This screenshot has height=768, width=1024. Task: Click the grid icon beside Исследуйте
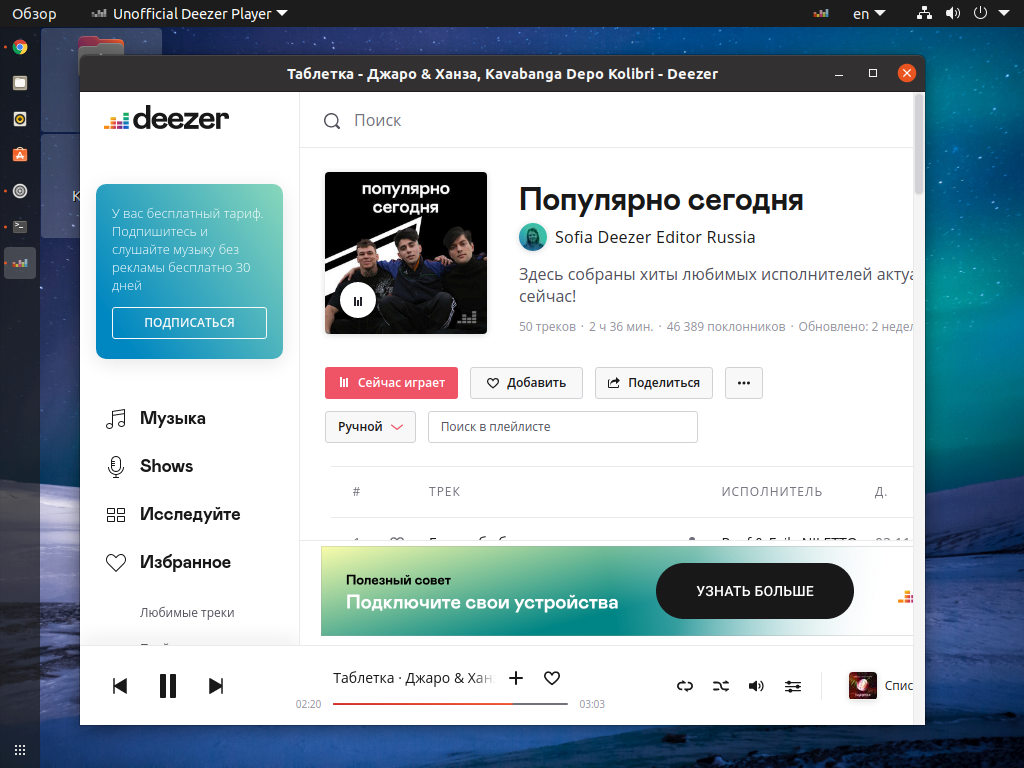[x=116, y=515]
